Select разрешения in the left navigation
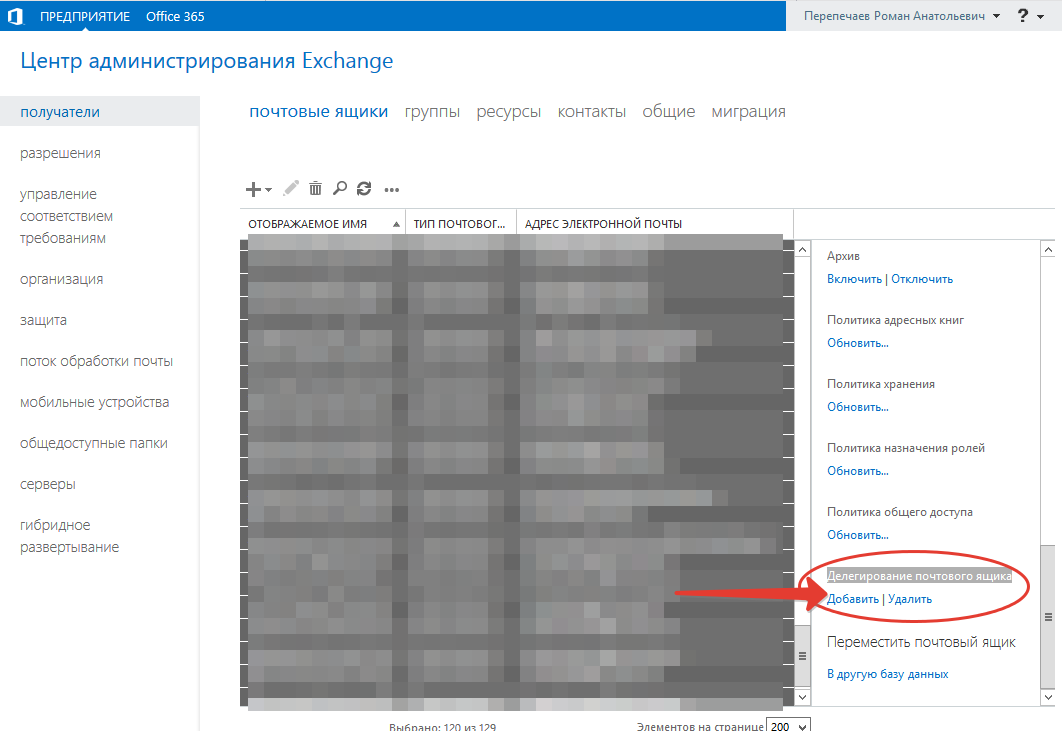 (x=60, y=153)
